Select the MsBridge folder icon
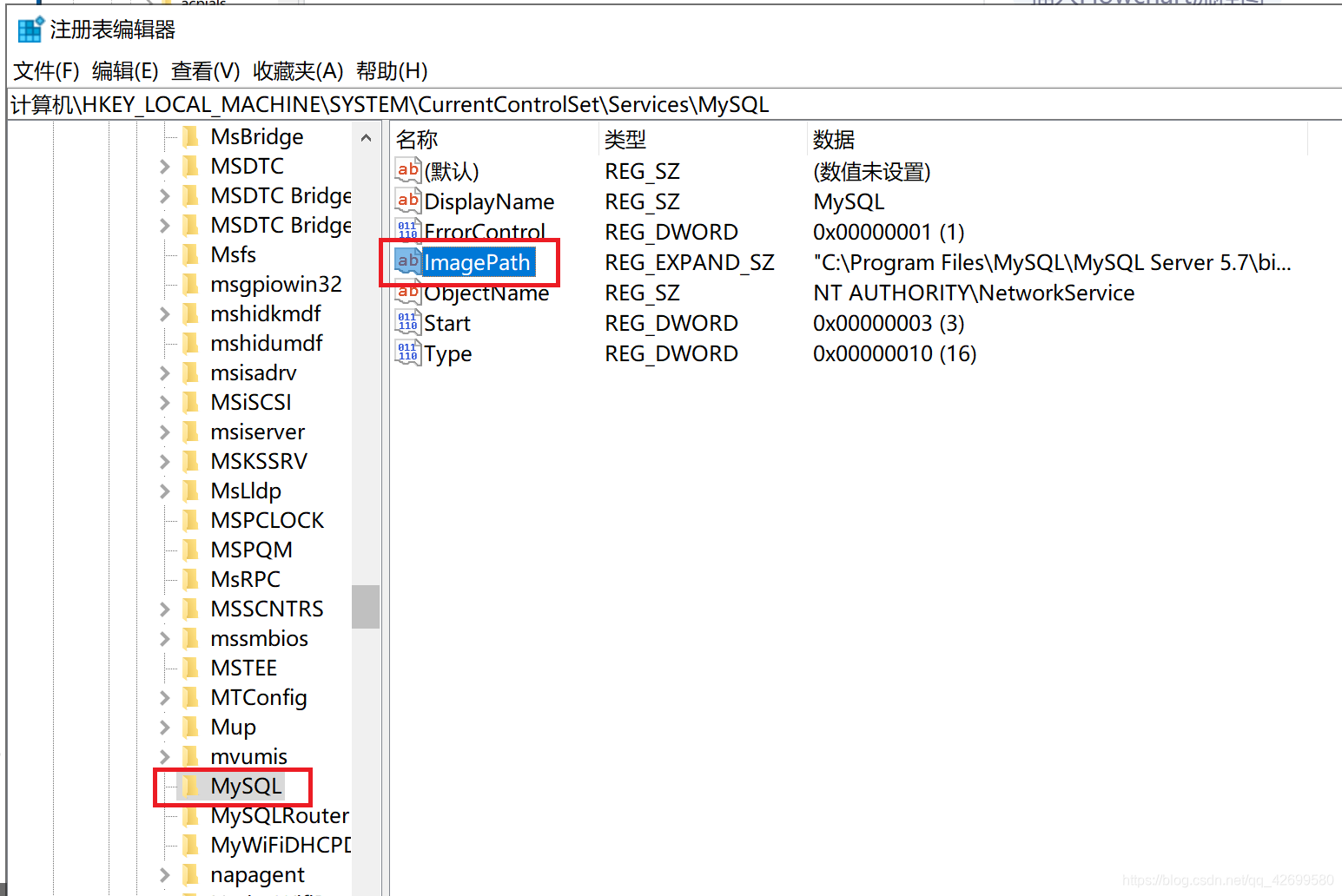The image size is (1342, 896). click(190, 136)
